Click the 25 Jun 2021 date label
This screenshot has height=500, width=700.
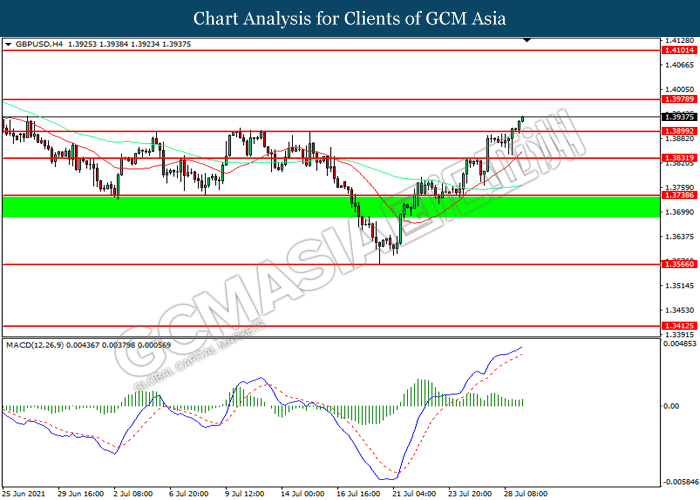pyautogui.click(x=26, y=493)
